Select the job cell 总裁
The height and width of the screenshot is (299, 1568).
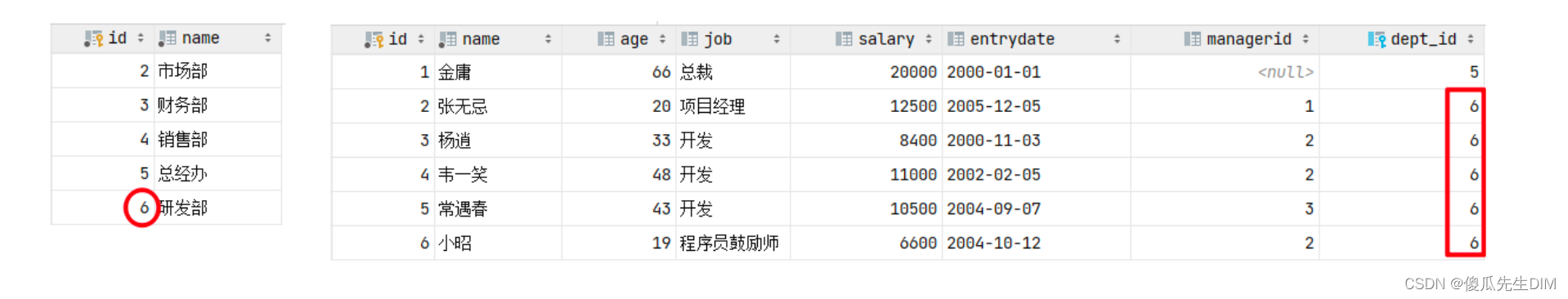pos(732,72)
